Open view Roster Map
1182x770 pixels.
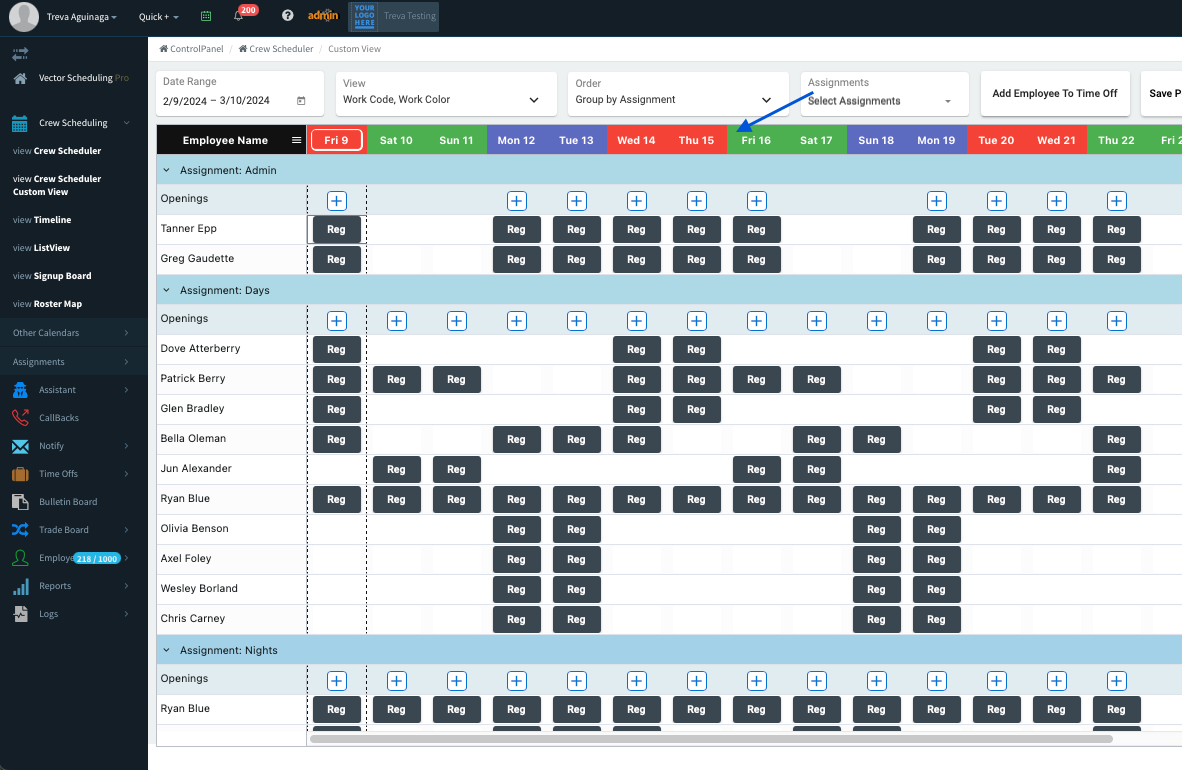47,304
